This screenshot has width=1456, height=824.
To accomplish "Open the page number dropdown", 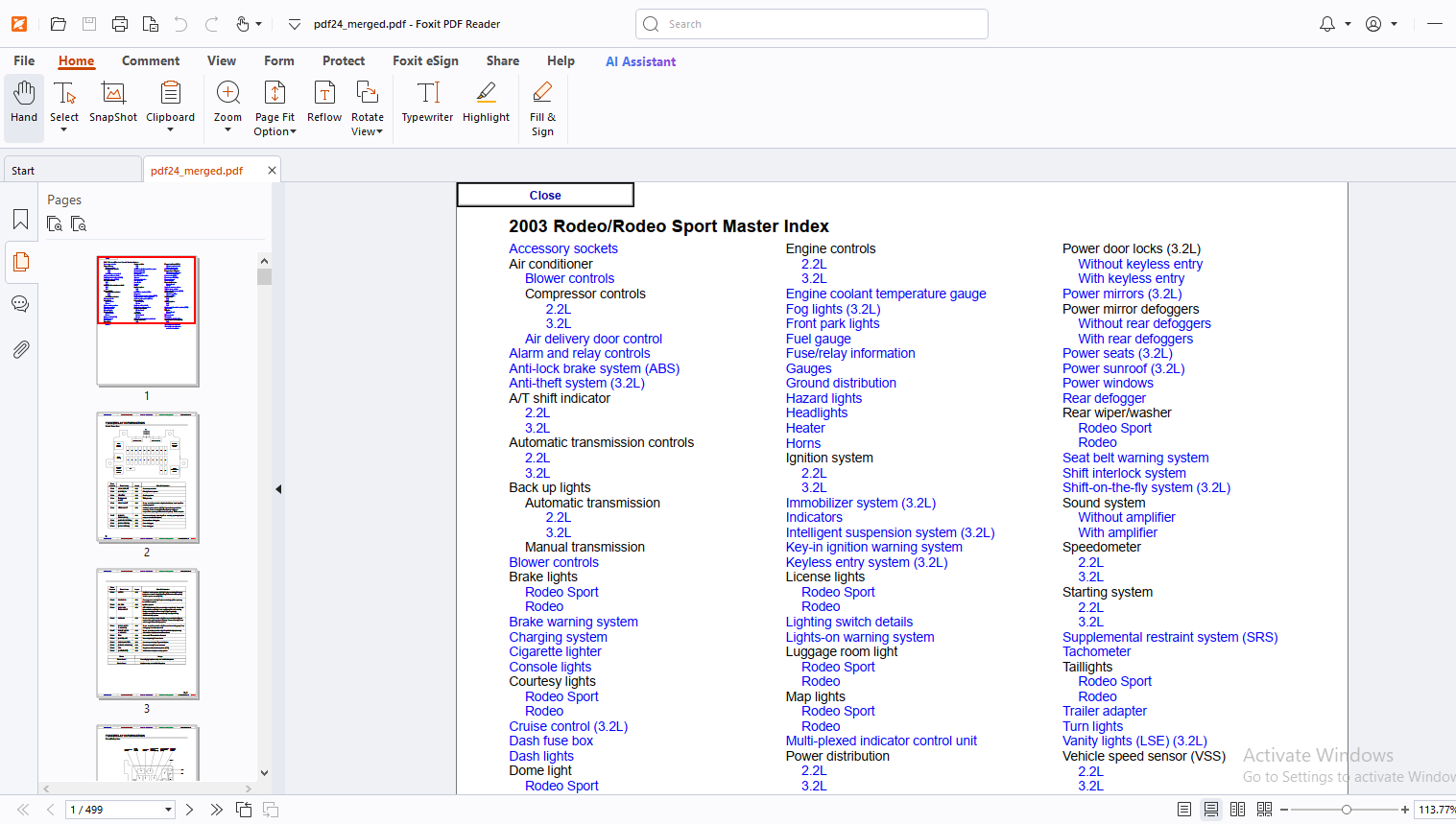I will 168,810.
